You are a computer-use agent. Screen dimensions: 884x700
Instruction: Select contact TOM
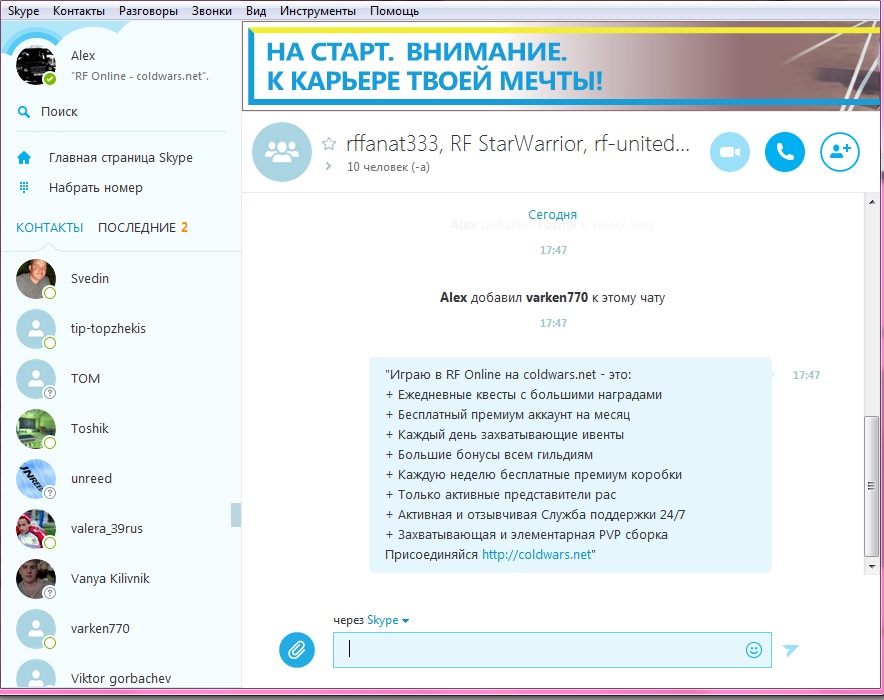[121, 379]
